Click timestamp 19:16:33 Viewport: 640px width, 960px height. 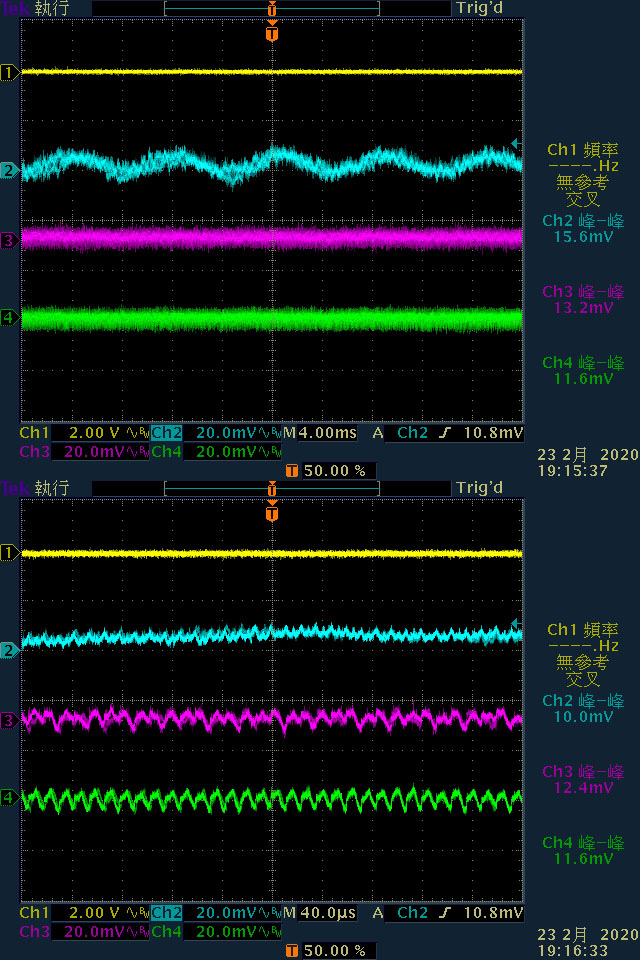coord(573,951)
